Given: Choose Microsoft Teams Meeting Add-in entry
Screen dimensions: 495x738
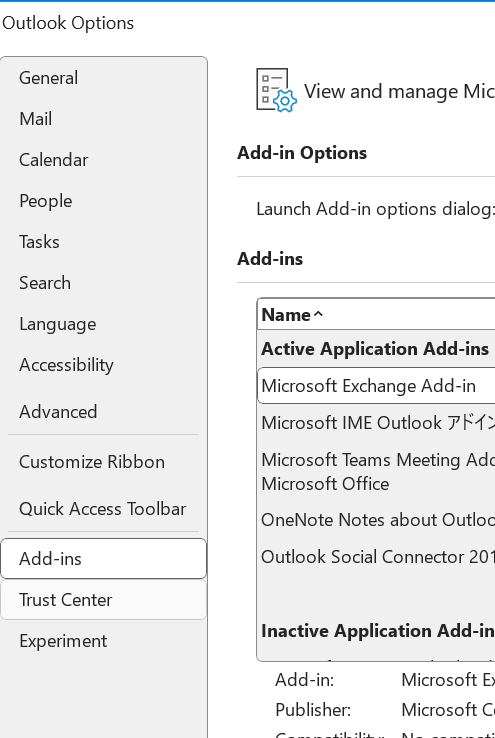Looking at the screenshot, I should (376, 472).
